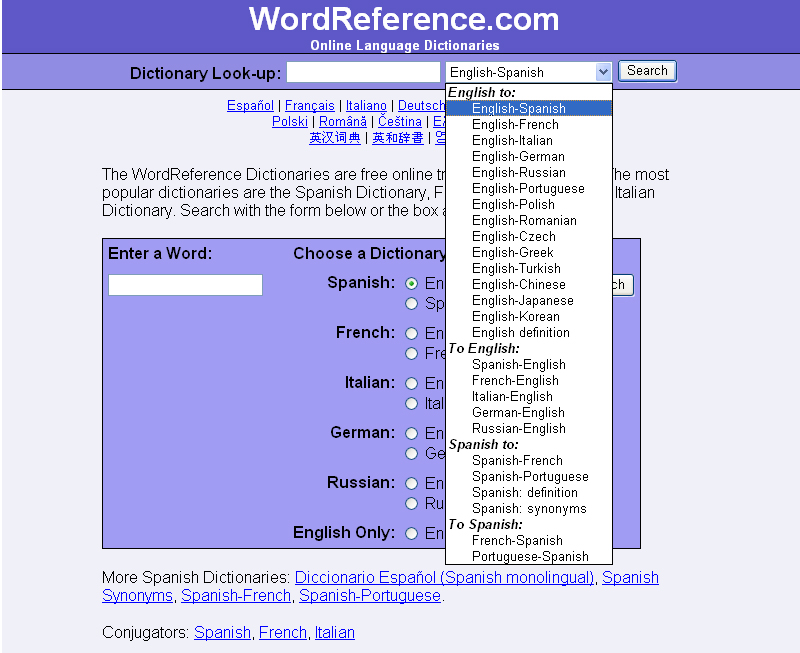Choose English-Czech option
The width and height of the screenshot is (800, 653).
pos(529,236)
